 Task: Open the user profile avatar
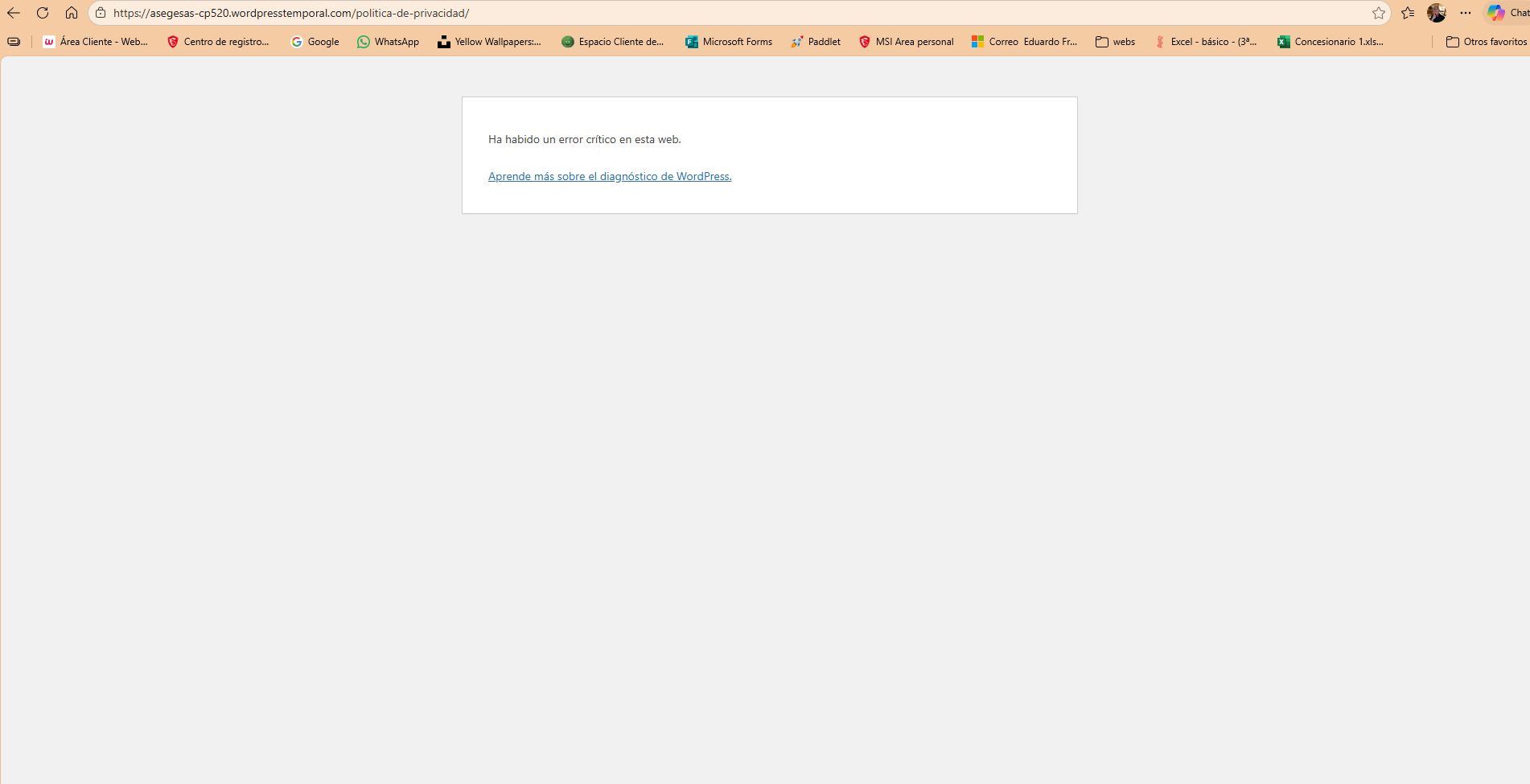[x=1437, y=13]
